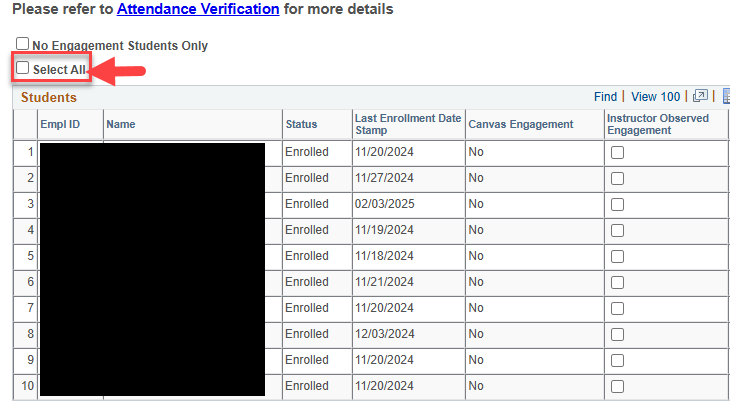Image resolution: width=730 pixels, height=404 pixels.
Task: Click the date 12/03/2024 in row 8
Action: coord(384,334)
